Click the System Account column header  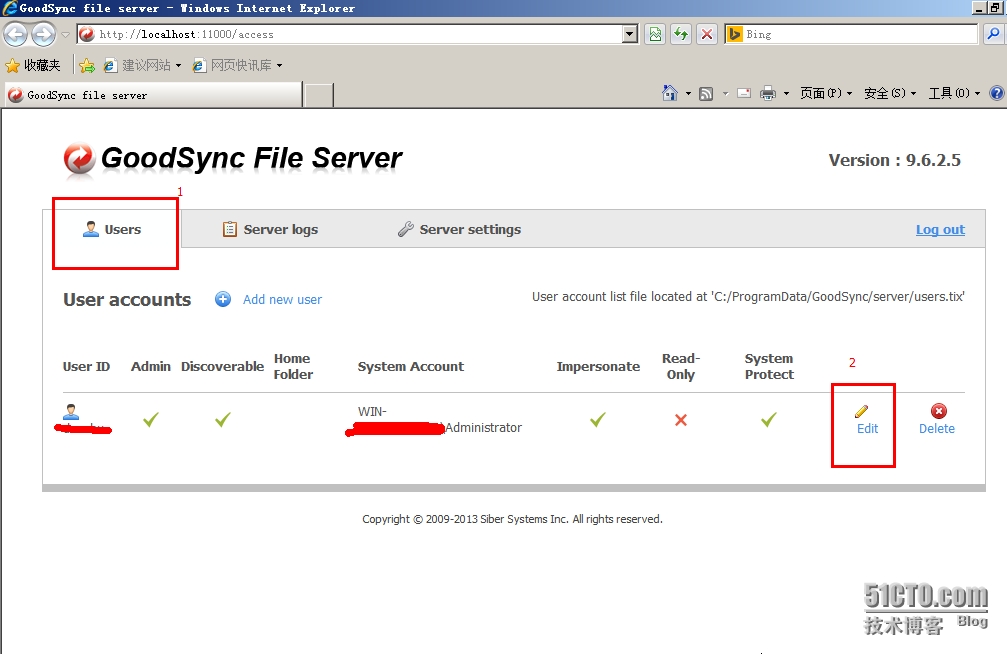pos(411,366)
